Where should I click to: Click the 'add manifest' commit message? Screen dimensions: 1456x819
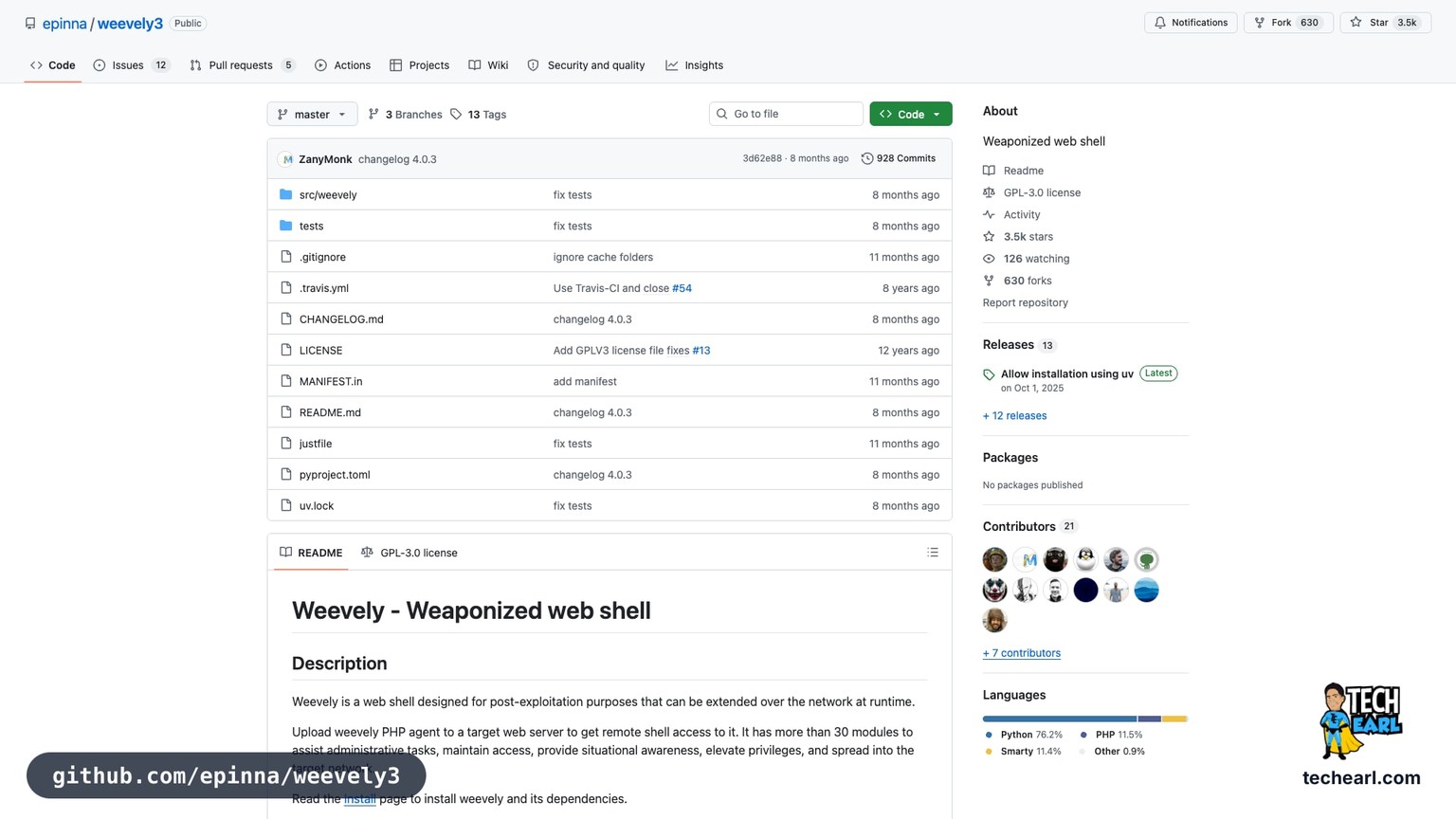585,381
